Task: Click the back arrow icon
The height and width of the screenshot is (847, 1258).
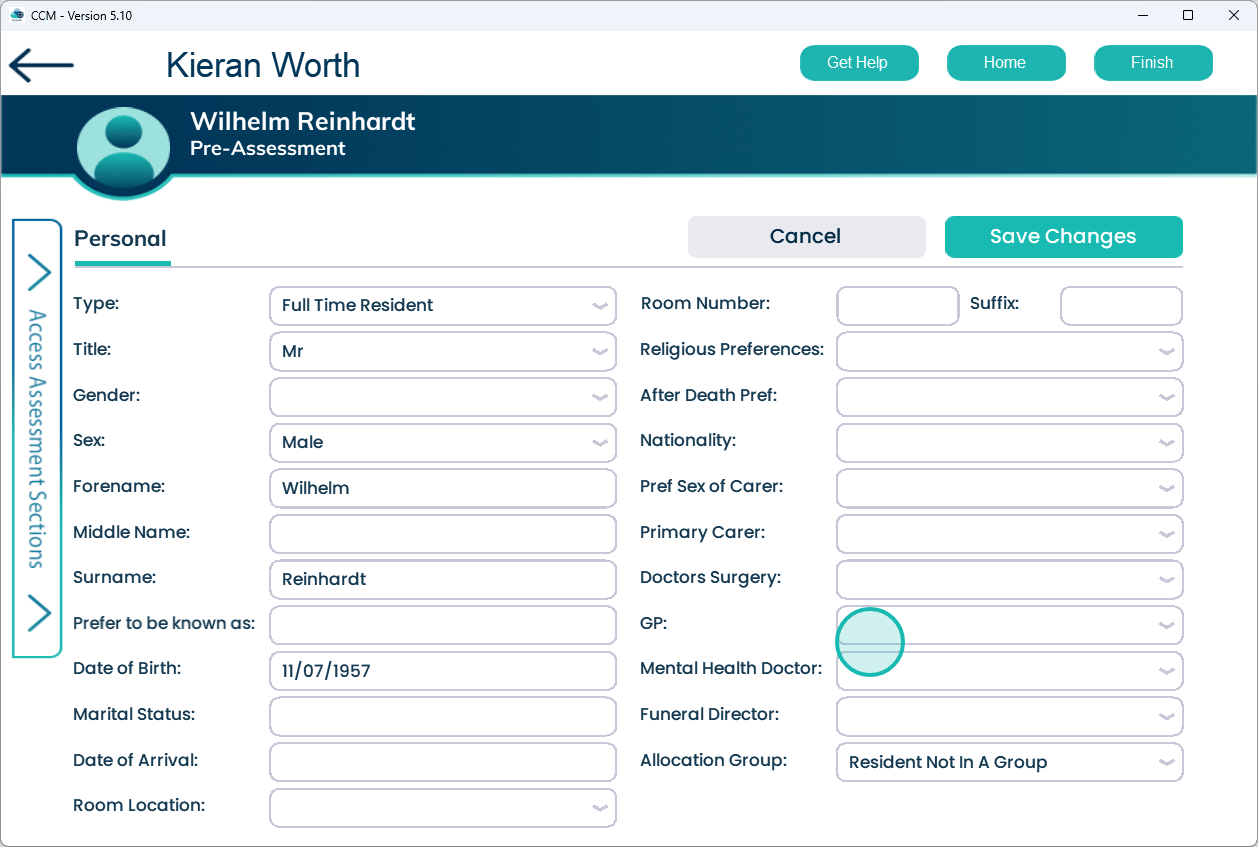Action: pos(41,65)
